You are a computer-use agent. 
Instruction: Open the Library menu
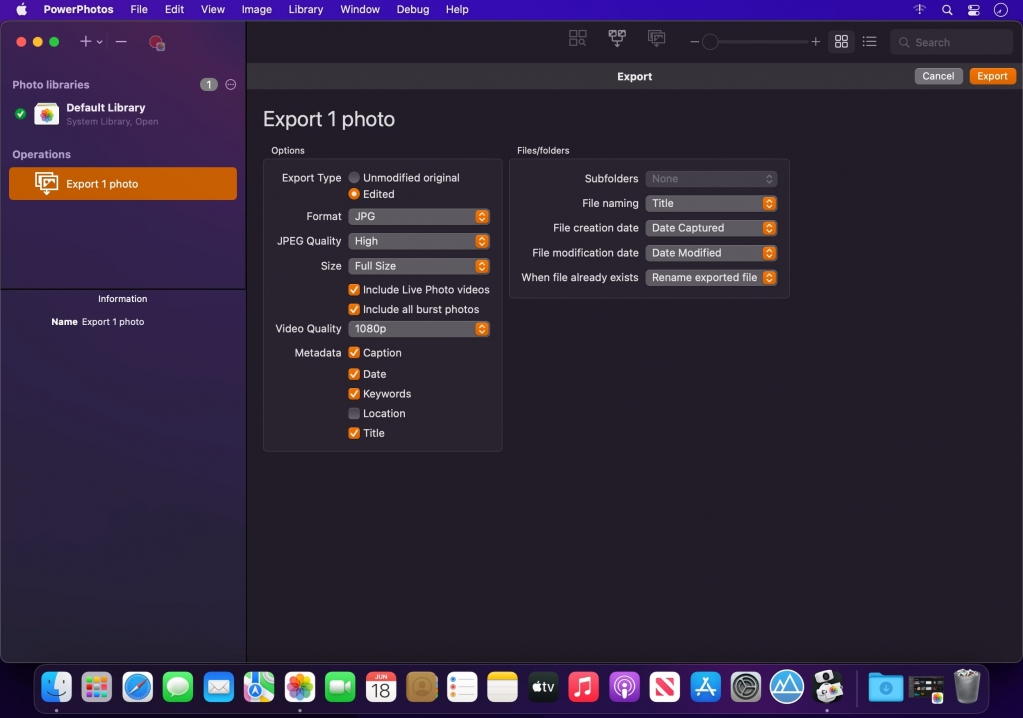click(x=305, y=10)
